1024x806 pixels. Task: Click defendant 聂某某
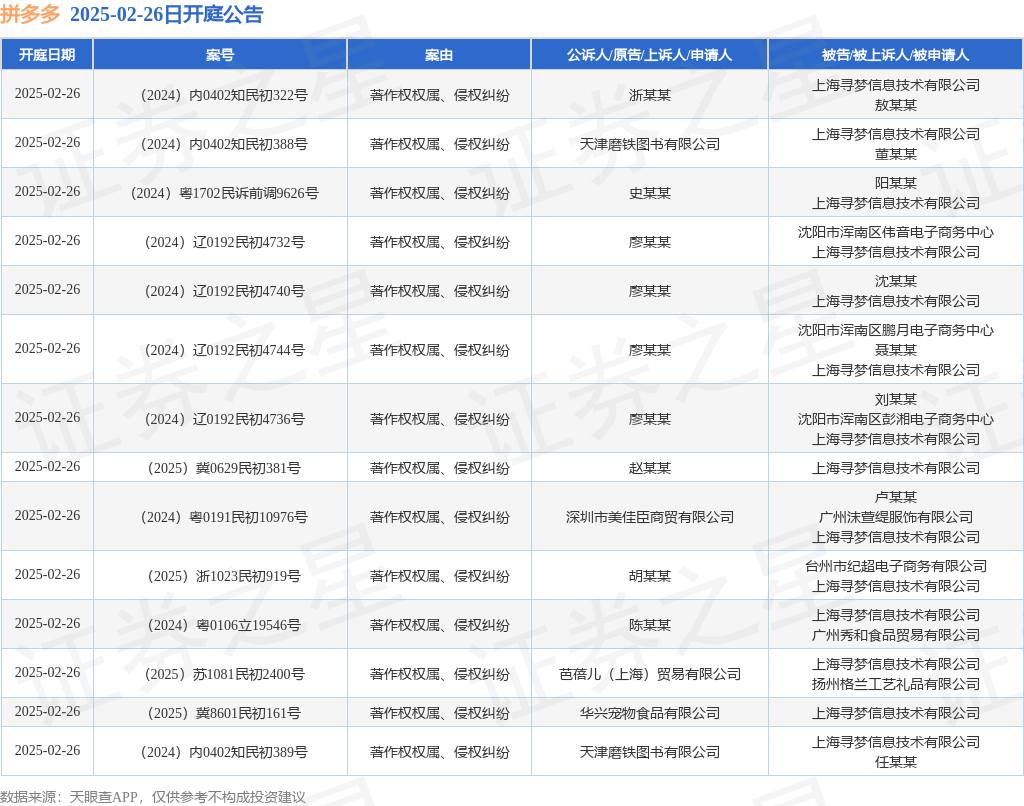(x=896, y=350)
